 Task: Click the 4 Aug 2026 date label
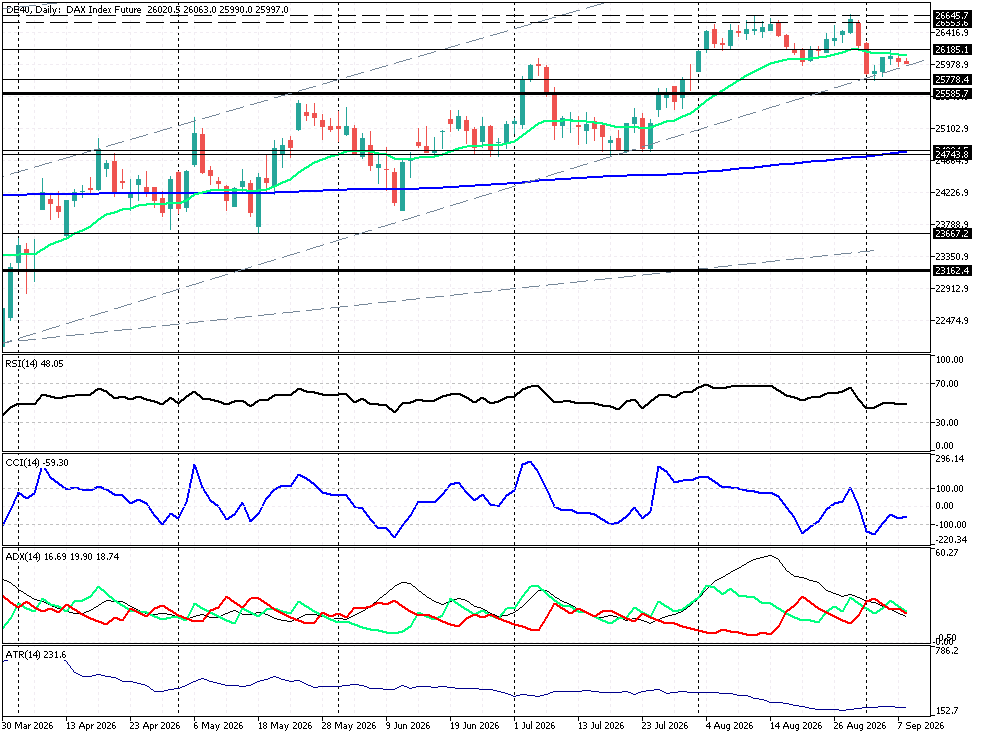pos(729,726)
